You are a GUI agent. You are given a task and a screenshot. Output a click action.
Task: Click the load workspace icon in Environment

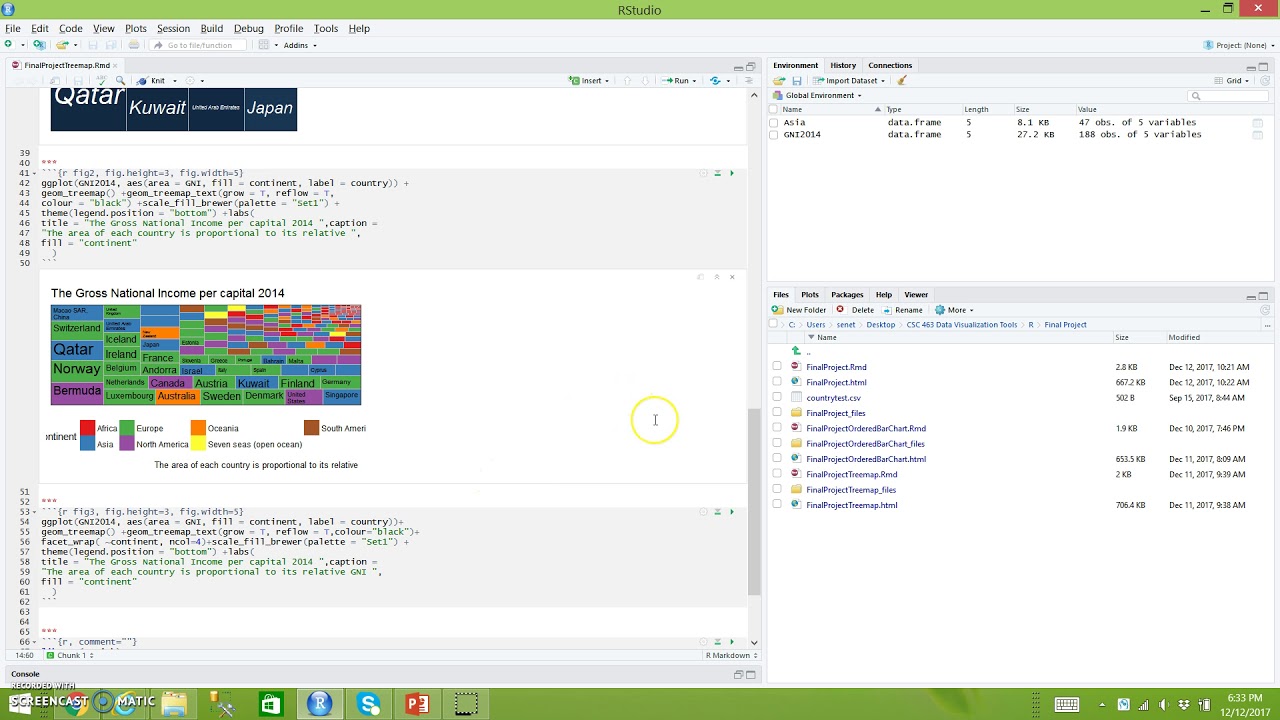780,81
